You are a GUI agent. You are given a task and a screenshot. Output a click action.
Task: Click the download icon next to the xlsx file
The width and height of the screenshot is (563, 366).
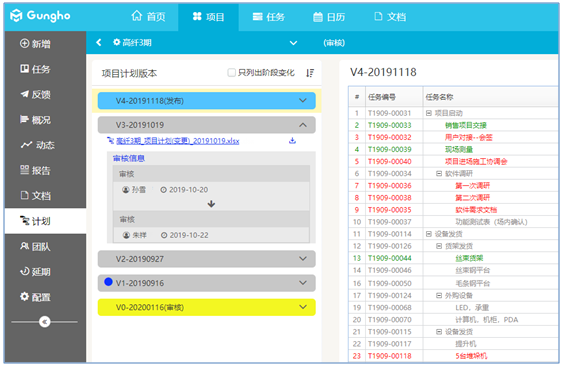coord(293,140)
